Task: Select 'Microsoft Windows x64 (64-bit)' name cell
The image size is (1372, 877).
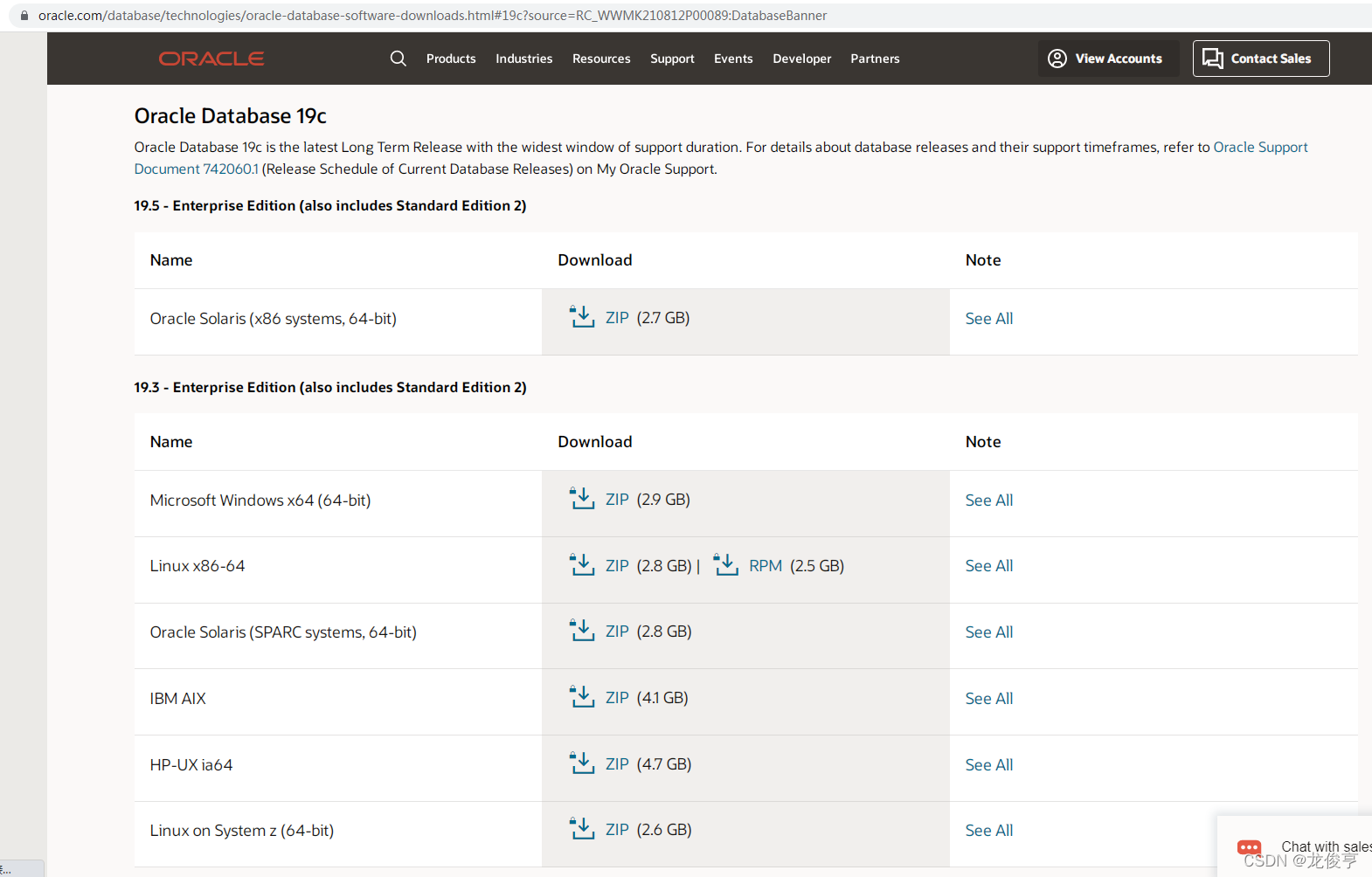Action: click(x=260, y=501)
